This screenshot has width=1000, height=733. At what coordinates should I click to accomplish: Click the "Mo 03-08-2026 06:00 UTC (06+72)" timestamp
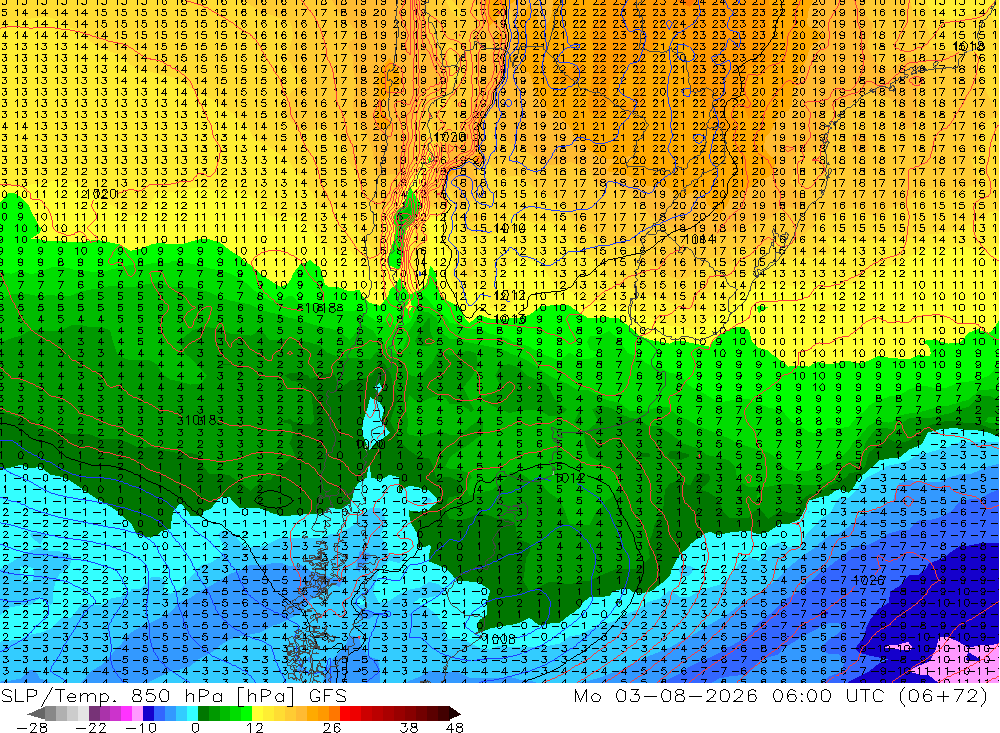click(781, 695)
